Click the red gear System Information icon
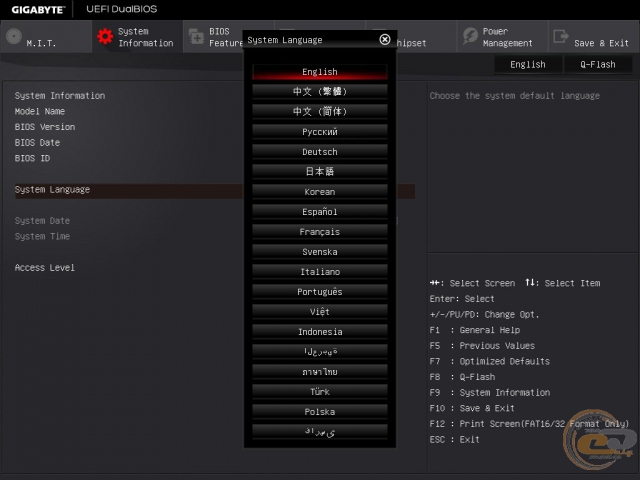The image size is (640, 480). pyautogui.click(x=105, y=36)
